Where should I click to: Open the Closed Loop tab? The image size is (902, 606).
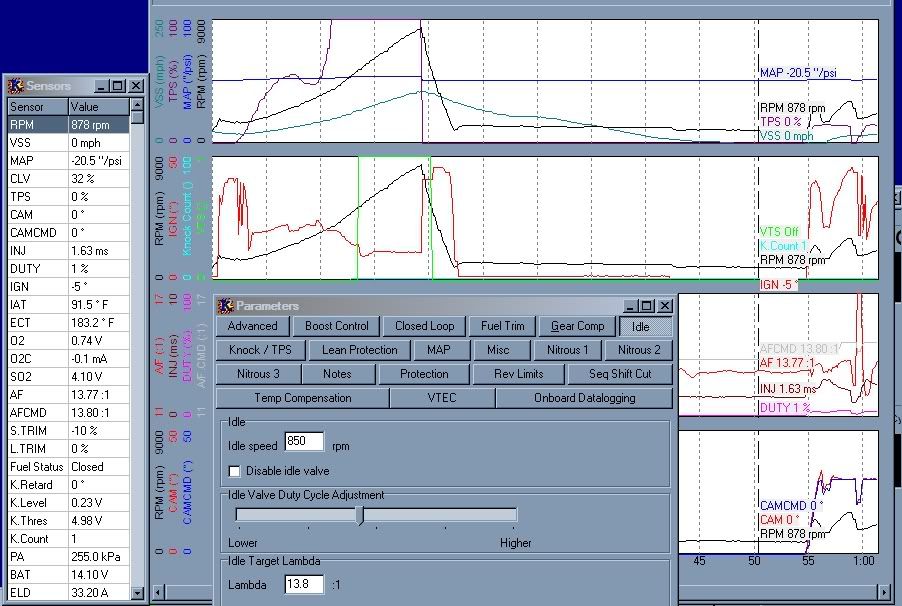424,326
